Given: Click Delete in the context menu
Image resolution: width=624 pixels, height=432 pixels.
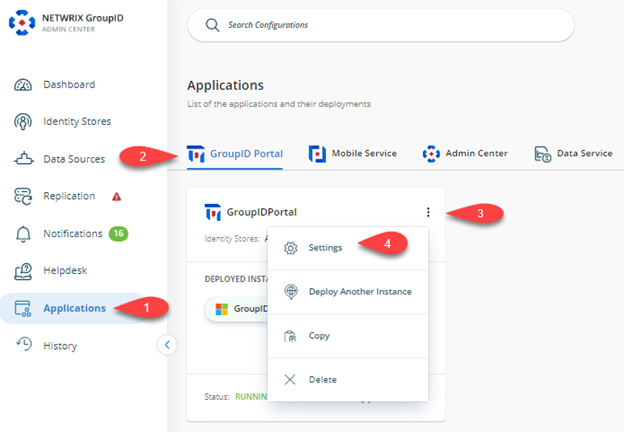Looking at the screenshot, I should 323,380.
